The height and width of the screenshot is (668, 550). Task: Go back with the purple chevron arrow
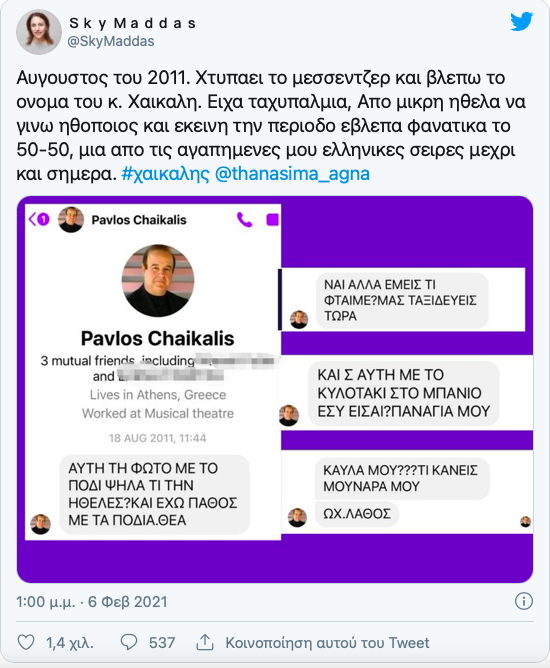click(32, 219)
